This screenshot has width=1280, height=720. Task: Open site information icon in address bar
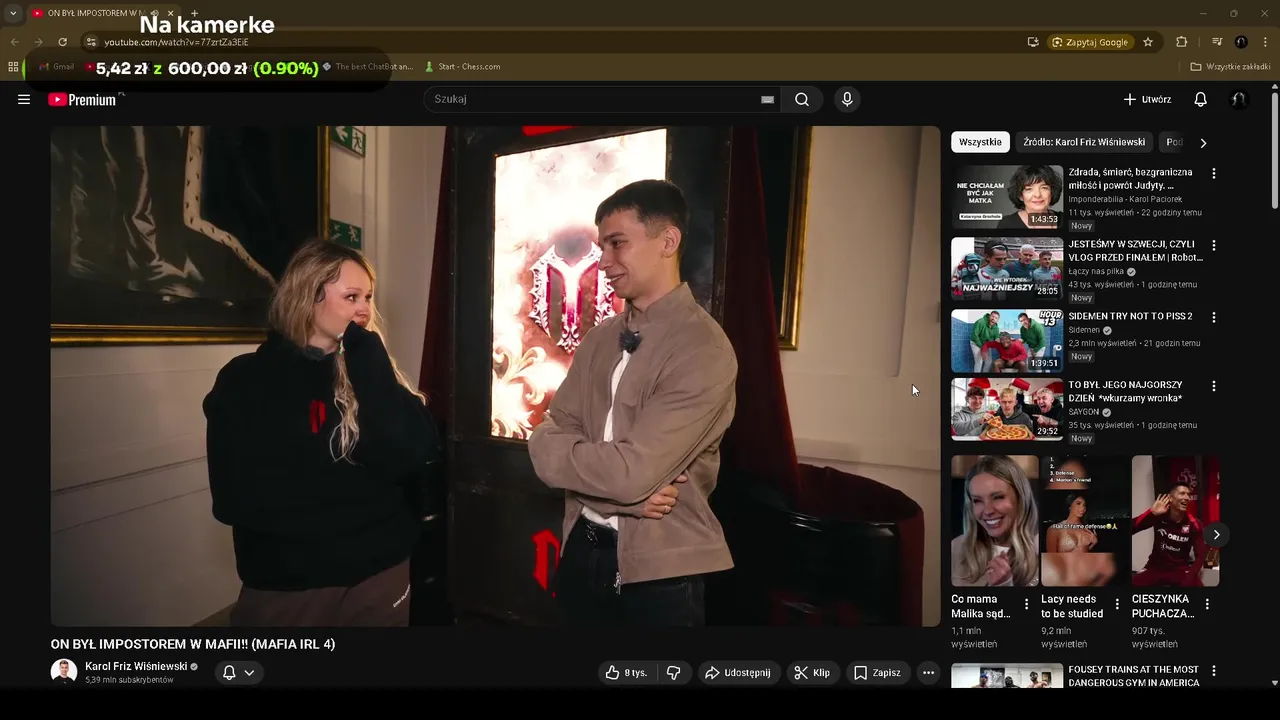[91, 42]
